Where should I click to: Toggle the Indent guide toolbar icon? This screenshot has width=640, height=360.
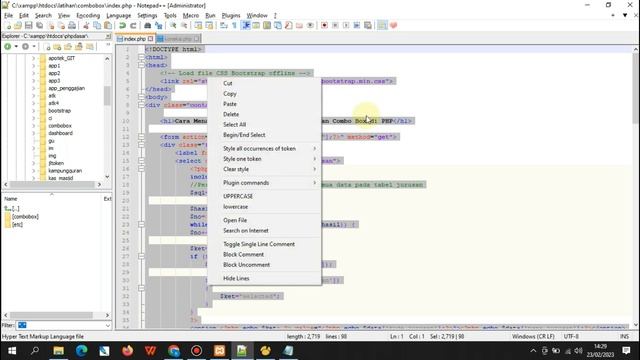point(246,25)
